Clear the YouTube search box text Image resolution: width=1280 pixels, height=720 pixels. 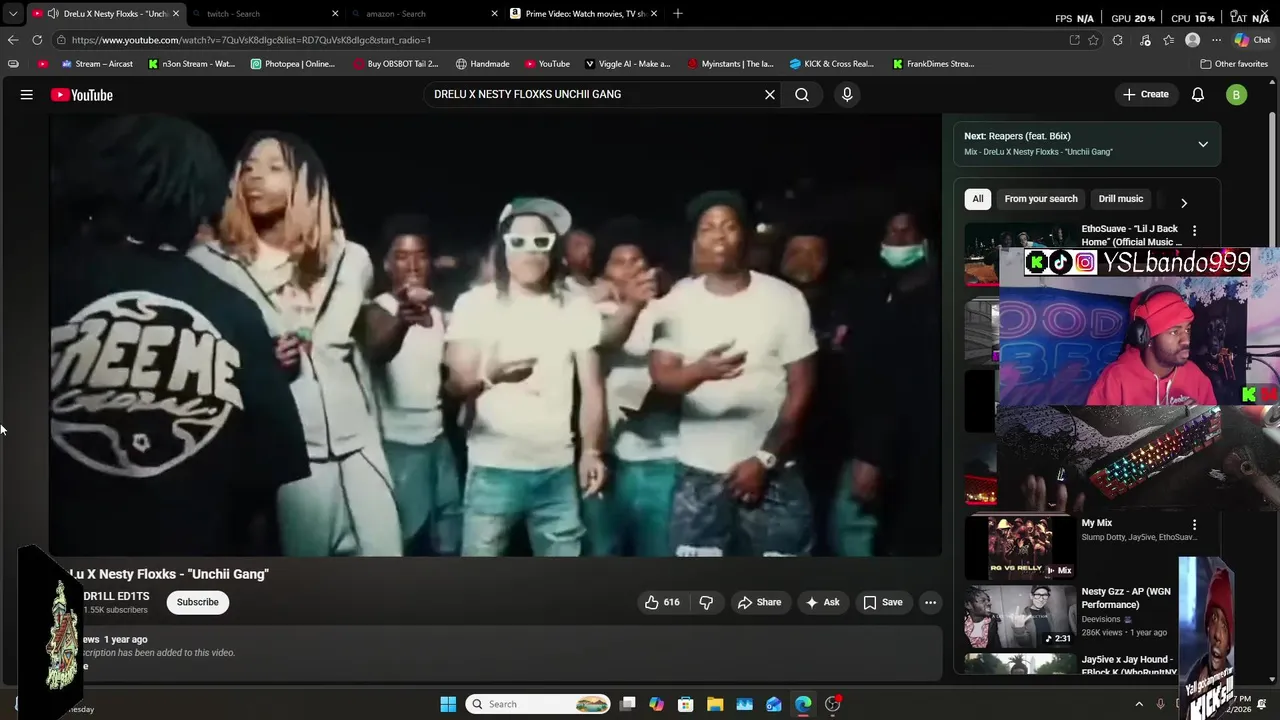770,95
